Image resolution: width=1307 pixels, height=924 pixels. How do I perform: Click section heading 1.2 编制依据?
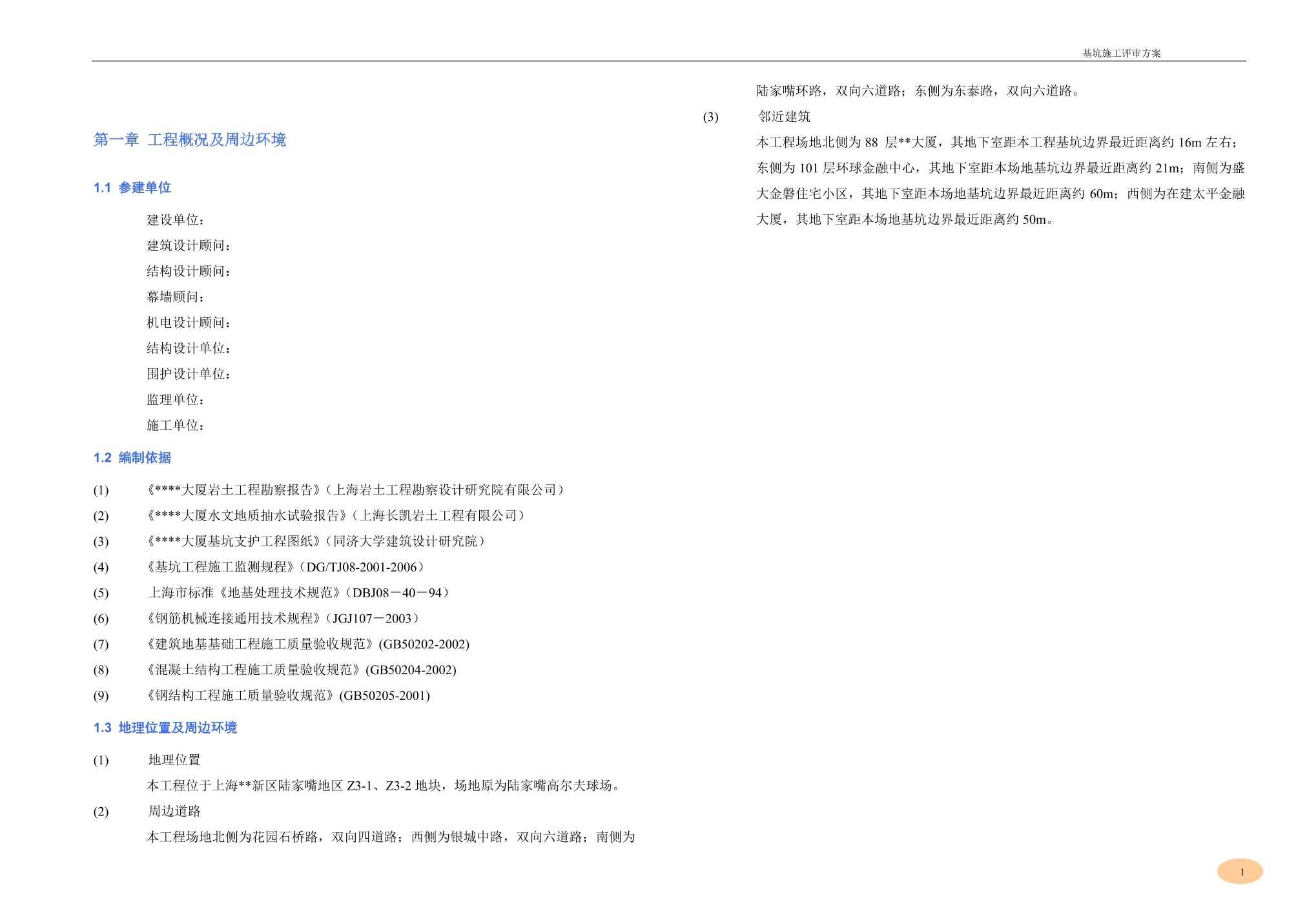pyautogui.click(x=132, y=458)
